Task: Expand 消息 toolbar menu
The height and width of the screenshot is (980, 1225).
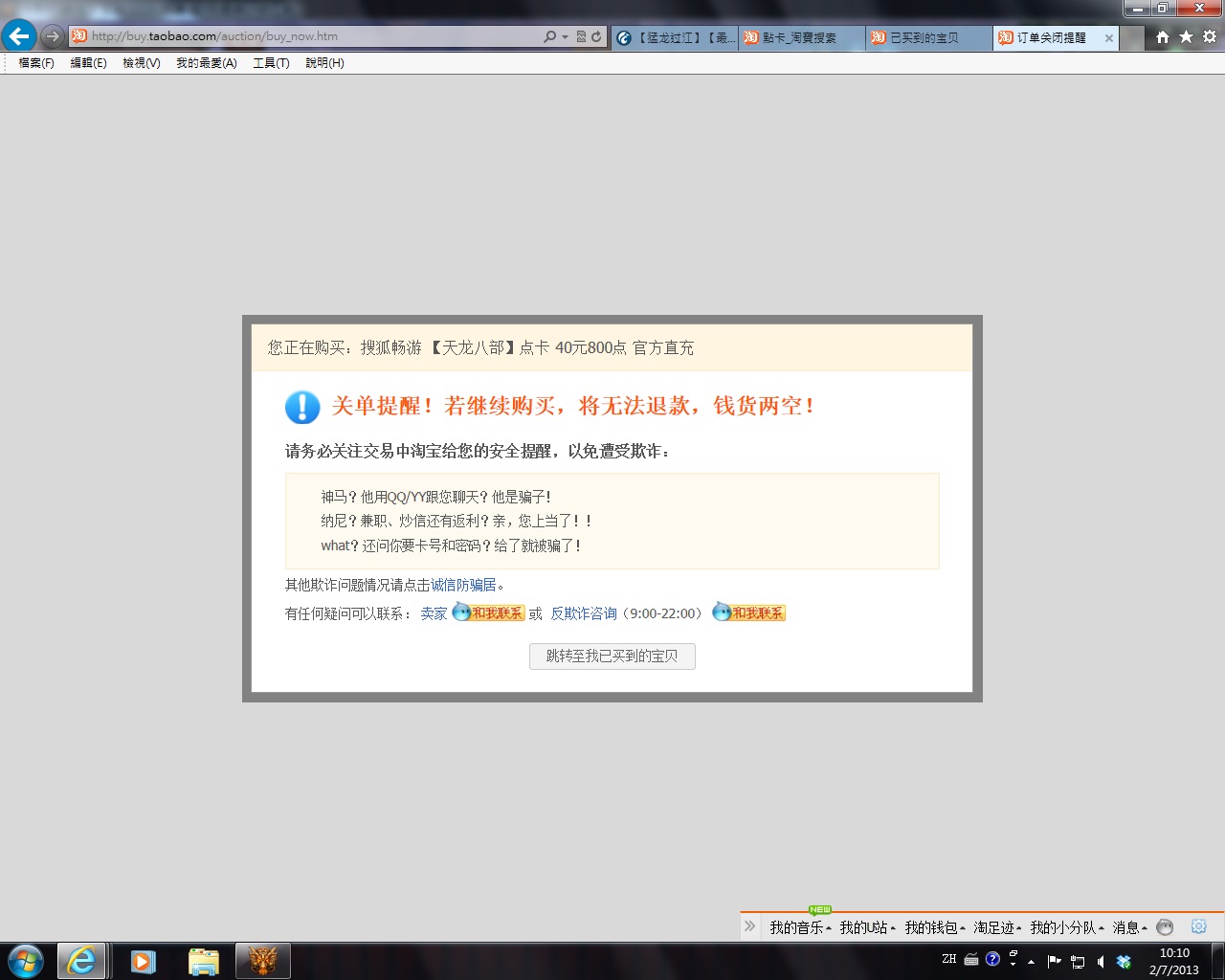Action: 1129,927
